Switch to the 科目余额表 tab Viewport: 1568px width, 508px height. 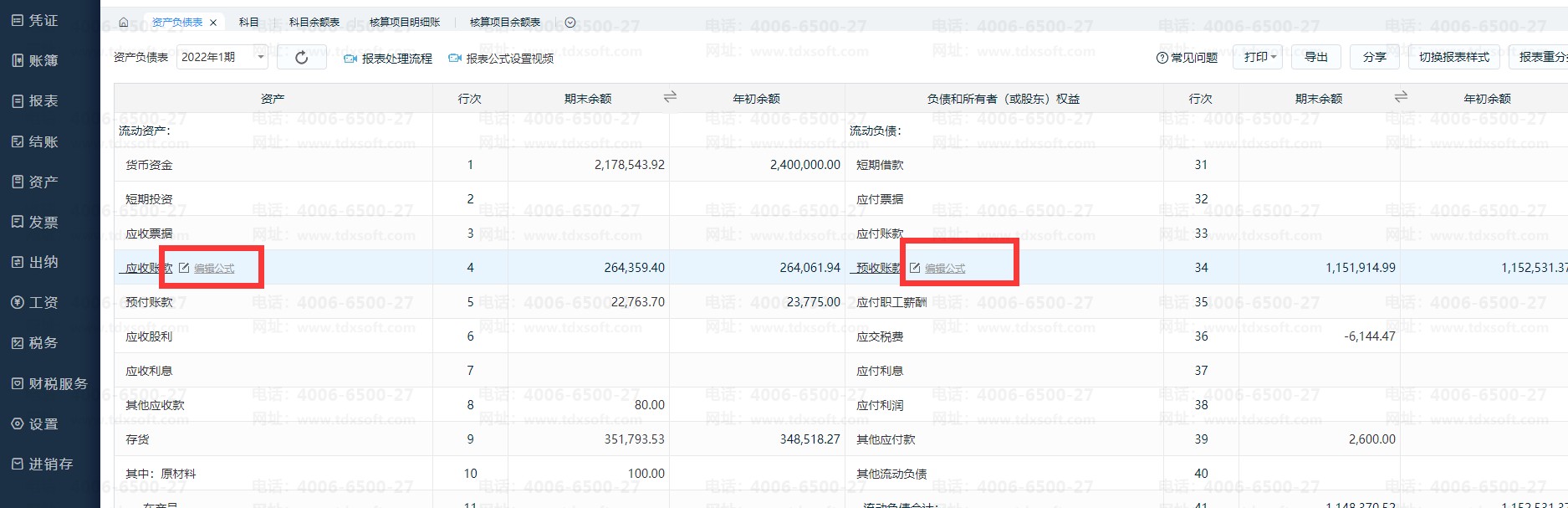click(x=314, y=23)
